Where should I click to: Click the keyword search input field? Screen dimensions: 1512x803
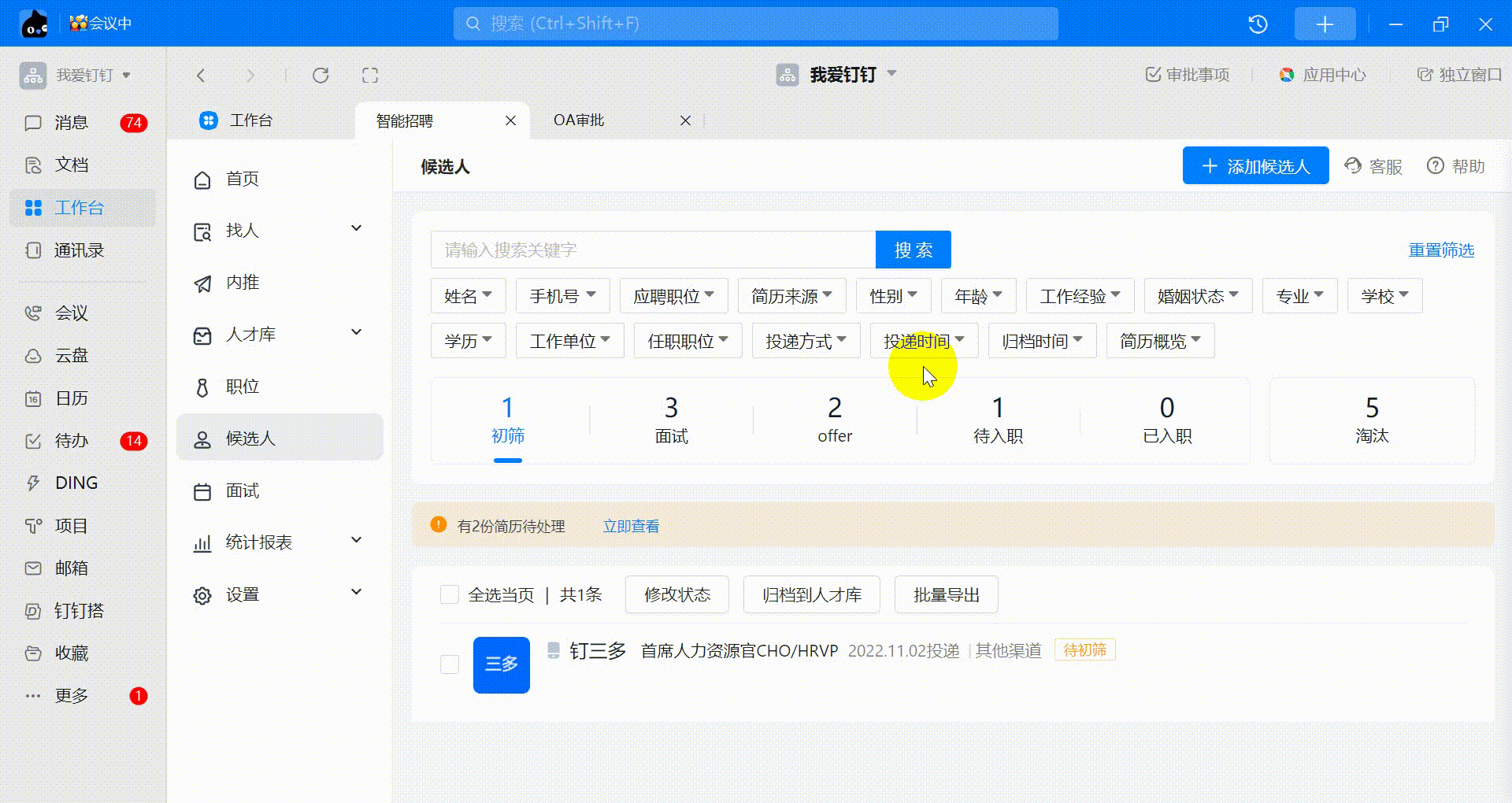[x=652, y=250]
